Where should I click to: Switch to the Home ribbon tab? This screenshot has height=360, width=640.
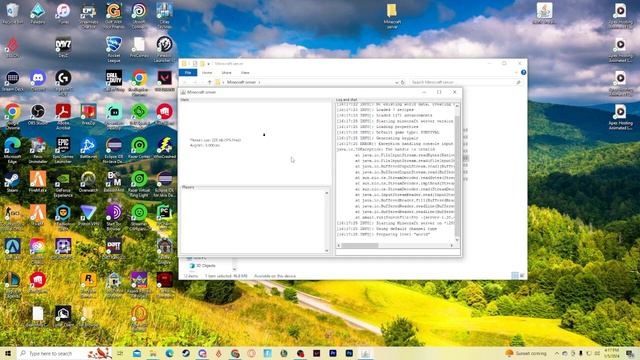pyautogui.click(x=207, y=73)
